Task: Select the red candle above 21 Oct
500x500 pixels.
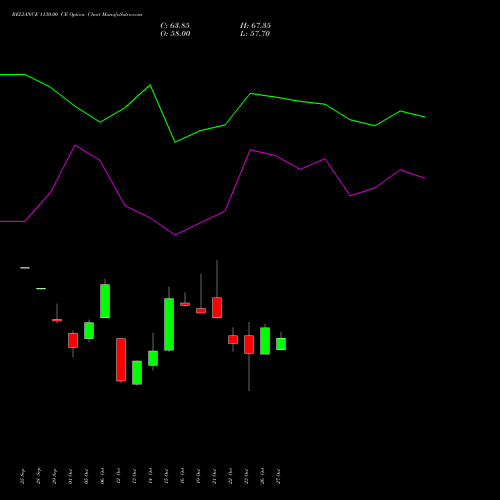Action: click(x=217, y=307)
